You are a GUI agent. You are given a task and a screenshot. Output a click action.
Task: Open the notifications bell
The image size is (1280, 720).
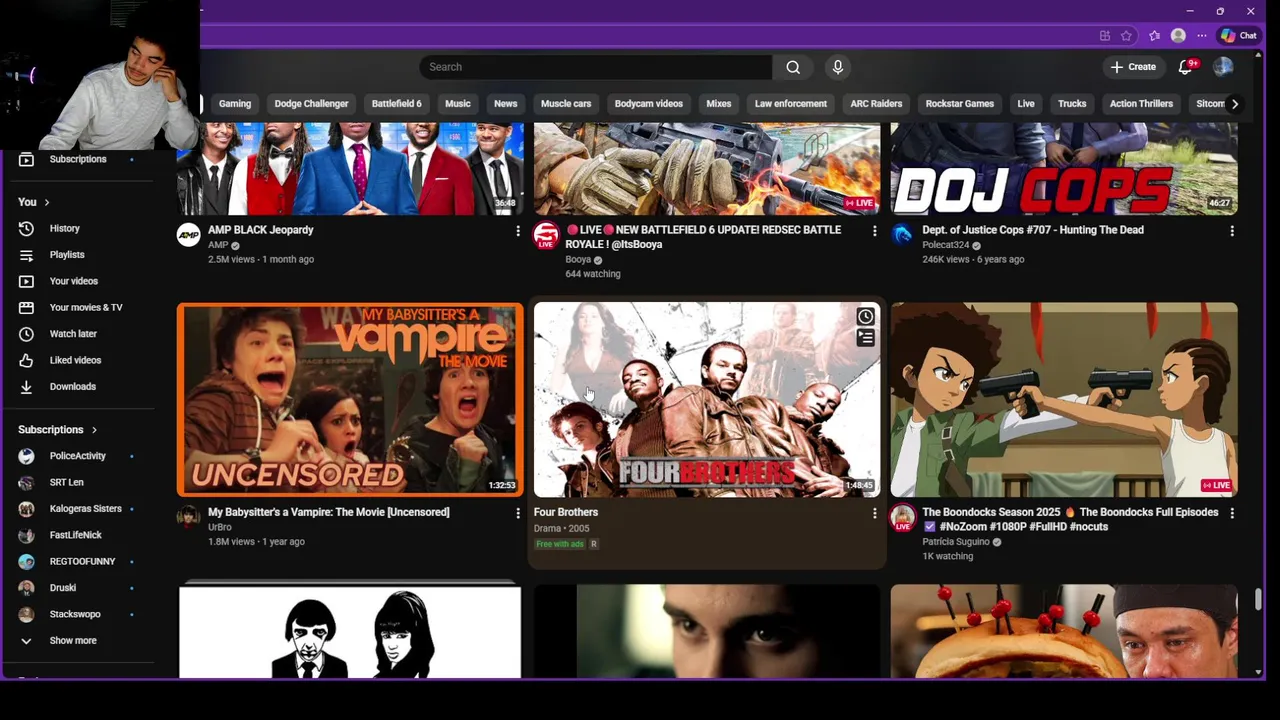tap(1186, 67)
